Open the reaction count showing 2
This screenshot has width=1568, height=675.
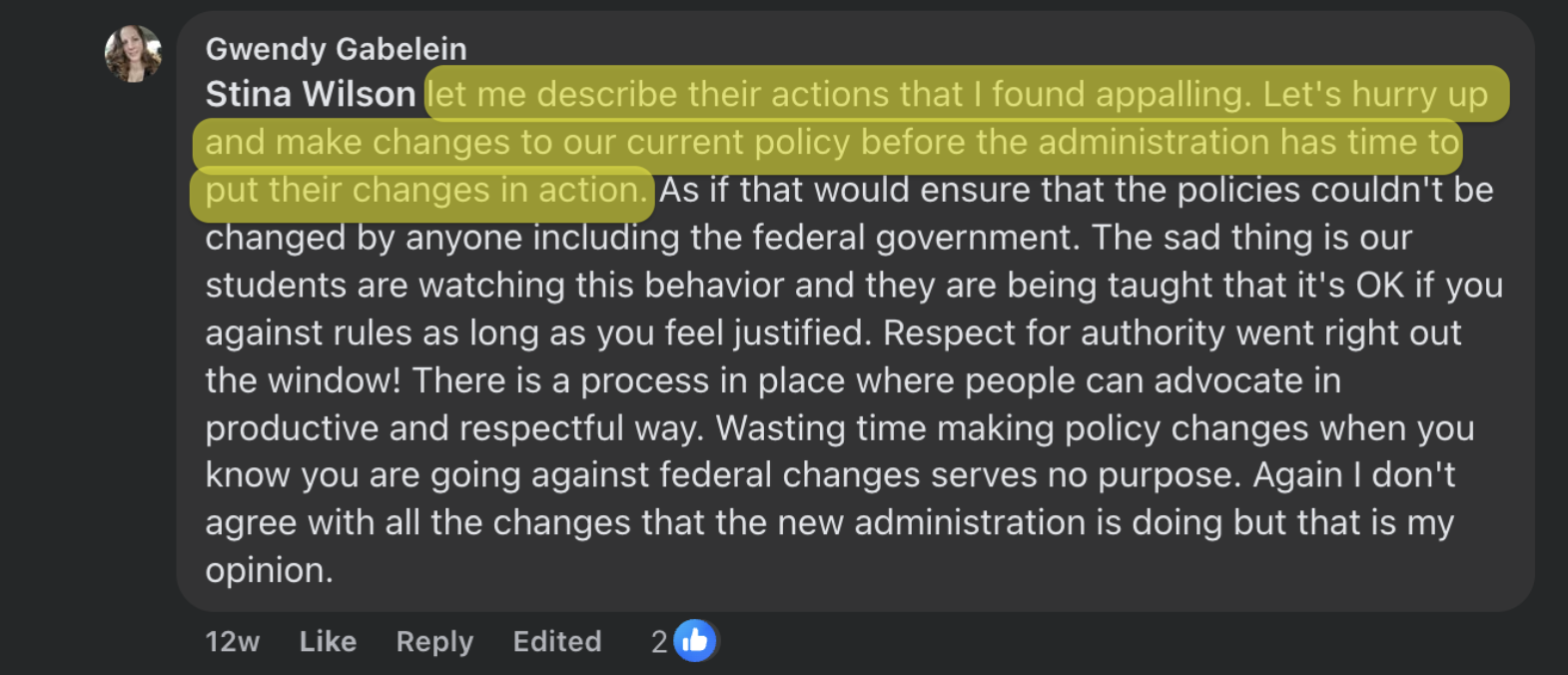pos(659,641)
